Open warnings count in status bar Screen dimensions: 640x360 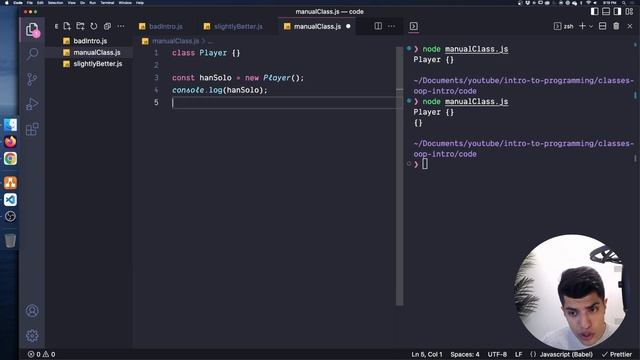tap(49, 354)
